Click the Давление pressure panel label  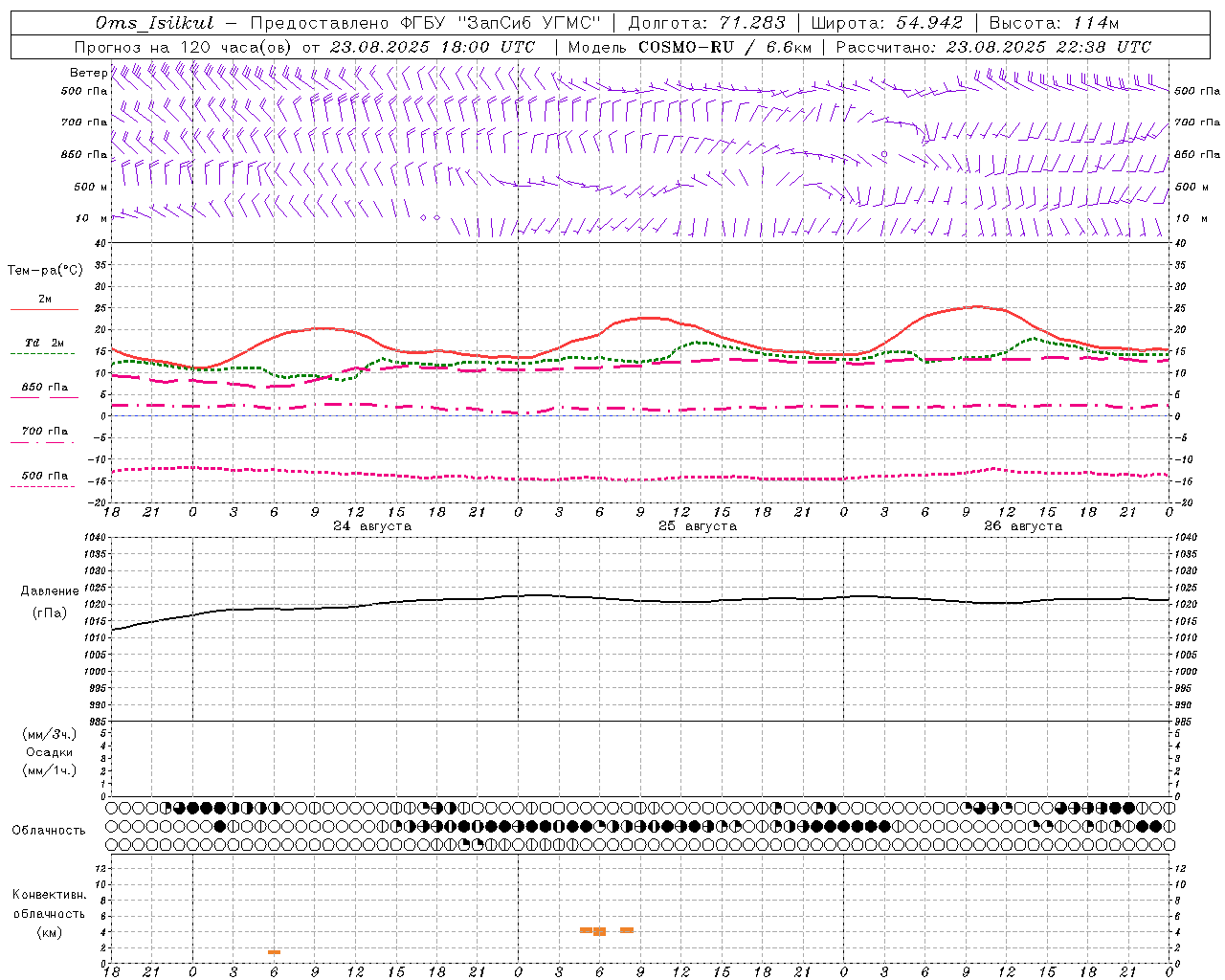click(x=50, y=591)
